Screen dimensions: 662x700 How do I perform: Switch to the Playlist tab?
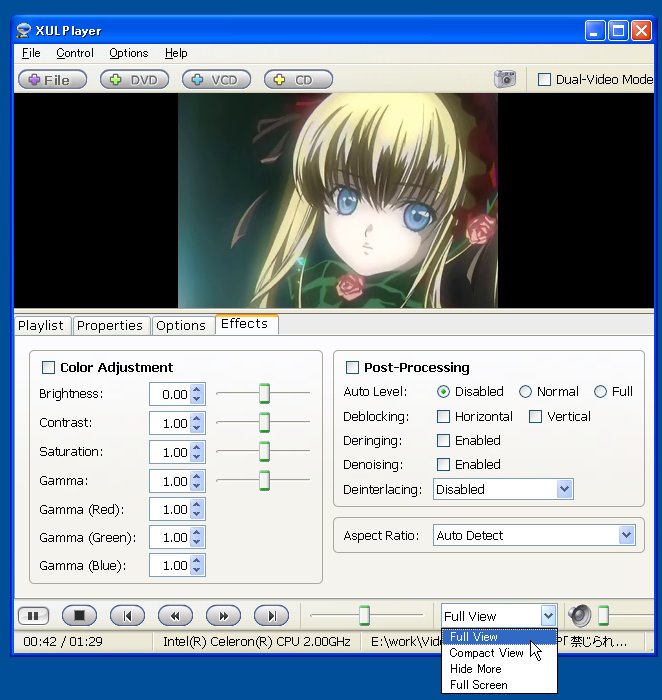[x=41, y=325]
